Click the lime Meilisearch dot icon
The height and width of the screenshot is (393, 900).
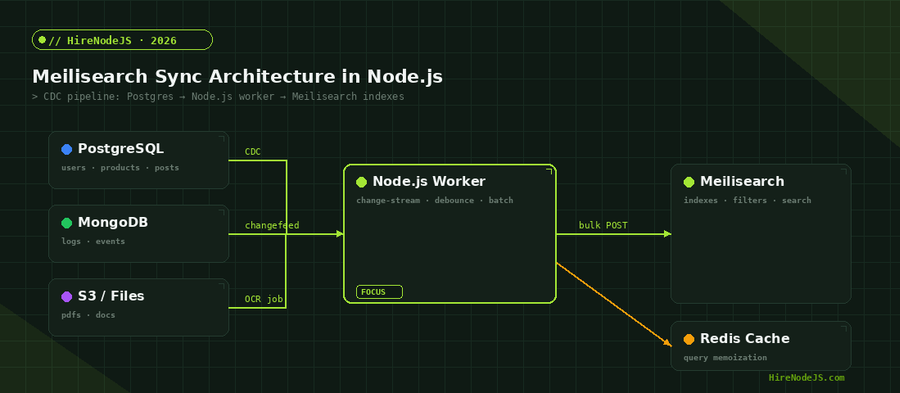point(689,182)
